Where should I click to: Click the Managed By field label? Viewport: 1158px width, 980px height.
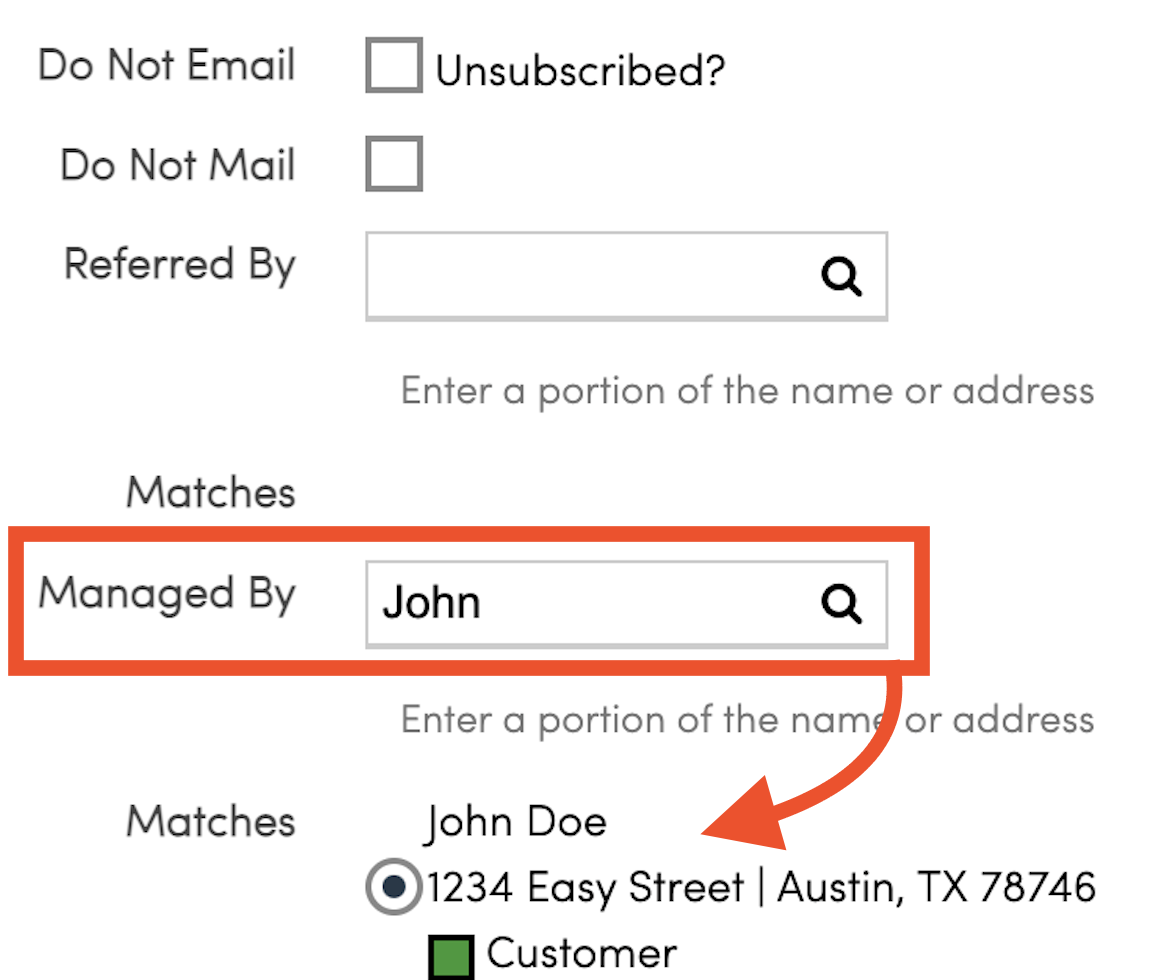[x=167, y=594]
